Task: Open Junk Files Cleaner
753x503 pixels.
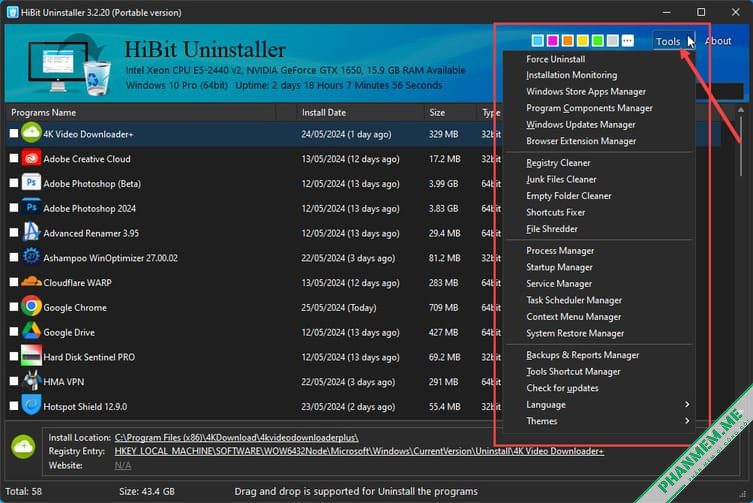Action: click(599, 179)
